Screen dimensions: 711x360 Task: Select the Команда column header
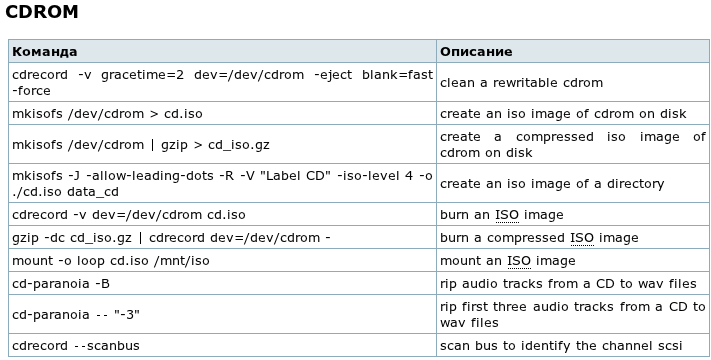[x=44, y=51]
